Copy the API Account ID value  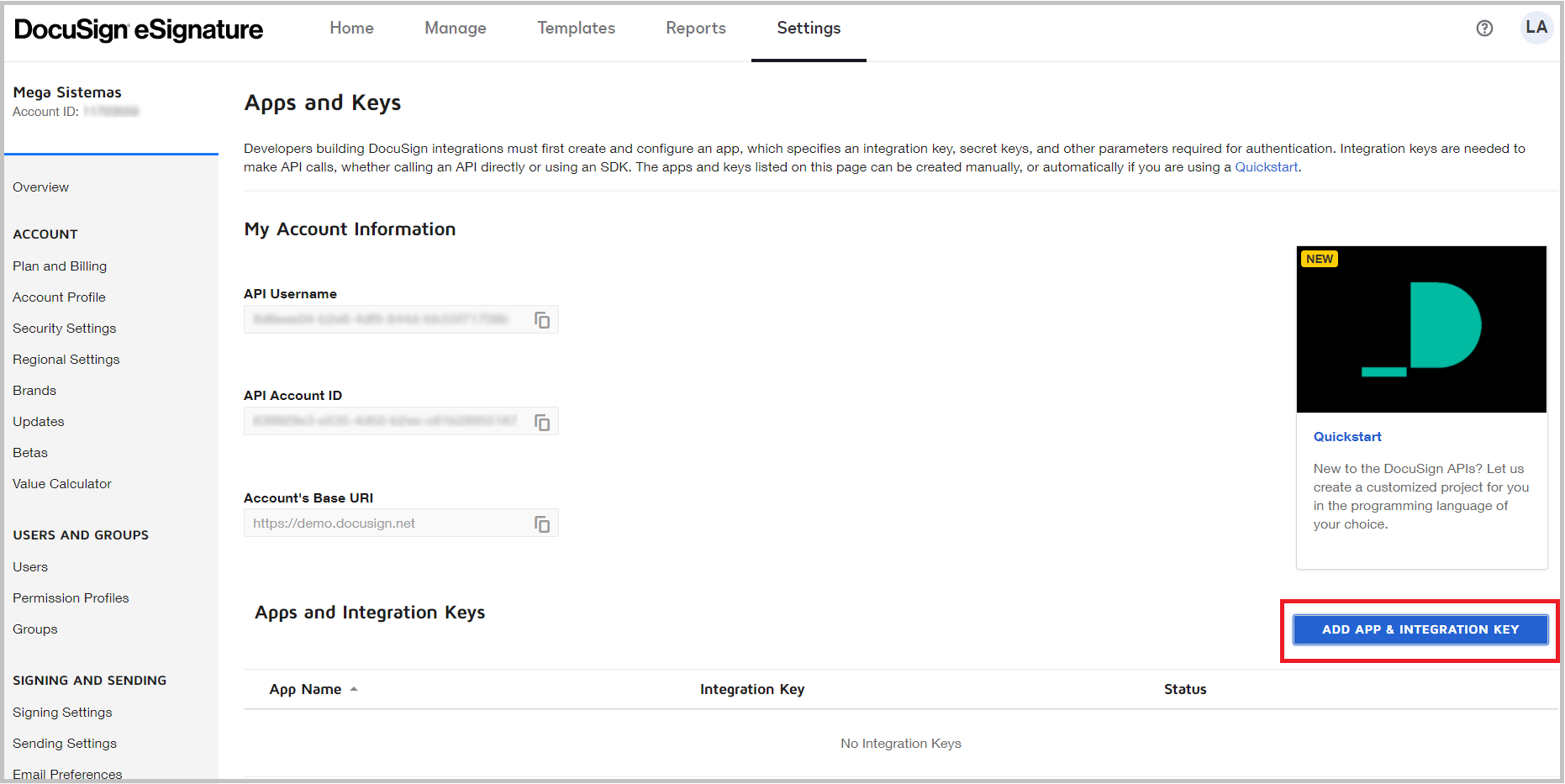pos(542,422)
